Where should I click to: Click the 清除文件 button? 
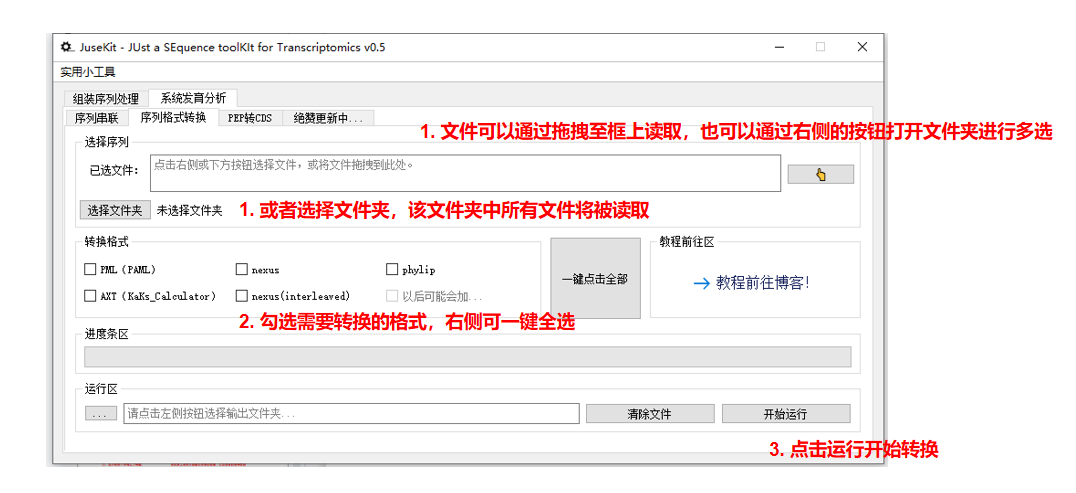tap(649, 414)
